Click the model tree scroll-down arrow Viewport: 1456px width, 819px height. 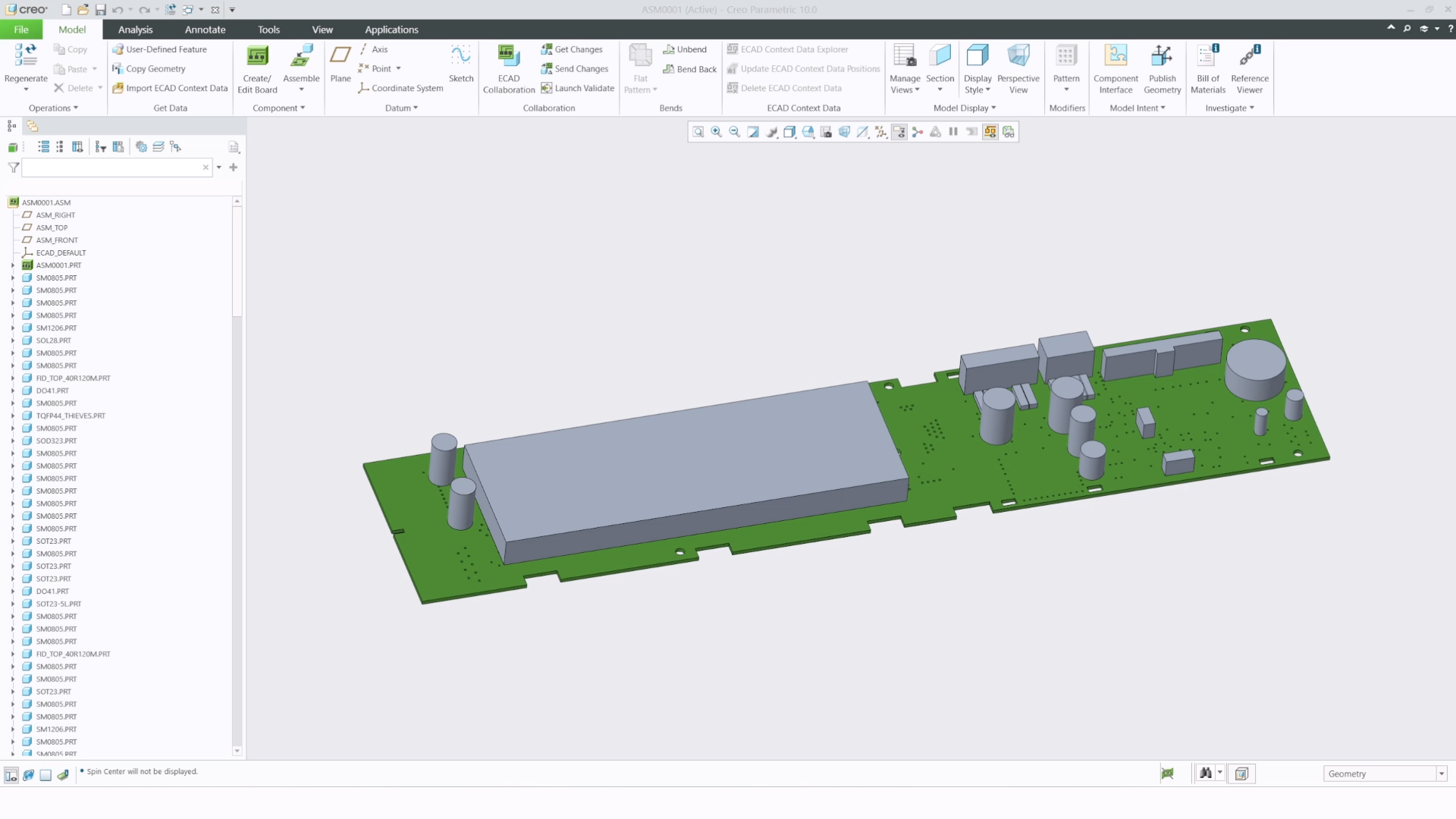pyautogui.click(x=237, y=752)
